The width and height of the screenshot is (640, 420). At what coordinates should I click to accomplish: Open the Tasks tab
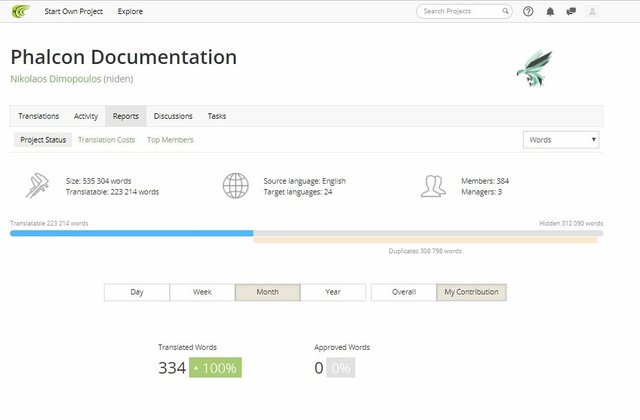point(217,116)
